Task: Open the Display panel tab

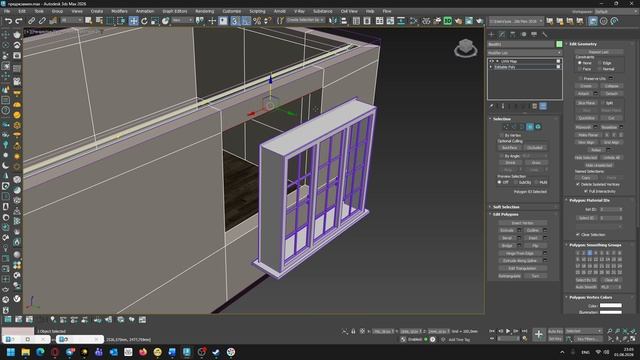Action: (x=534, y=34)
